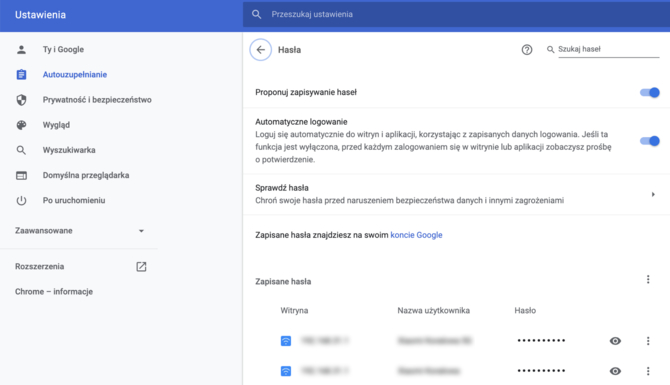This screenshot has height=385, width=670.
Task: Click the browser window icon for Domyślna przeglądarka
Action: 21,176
